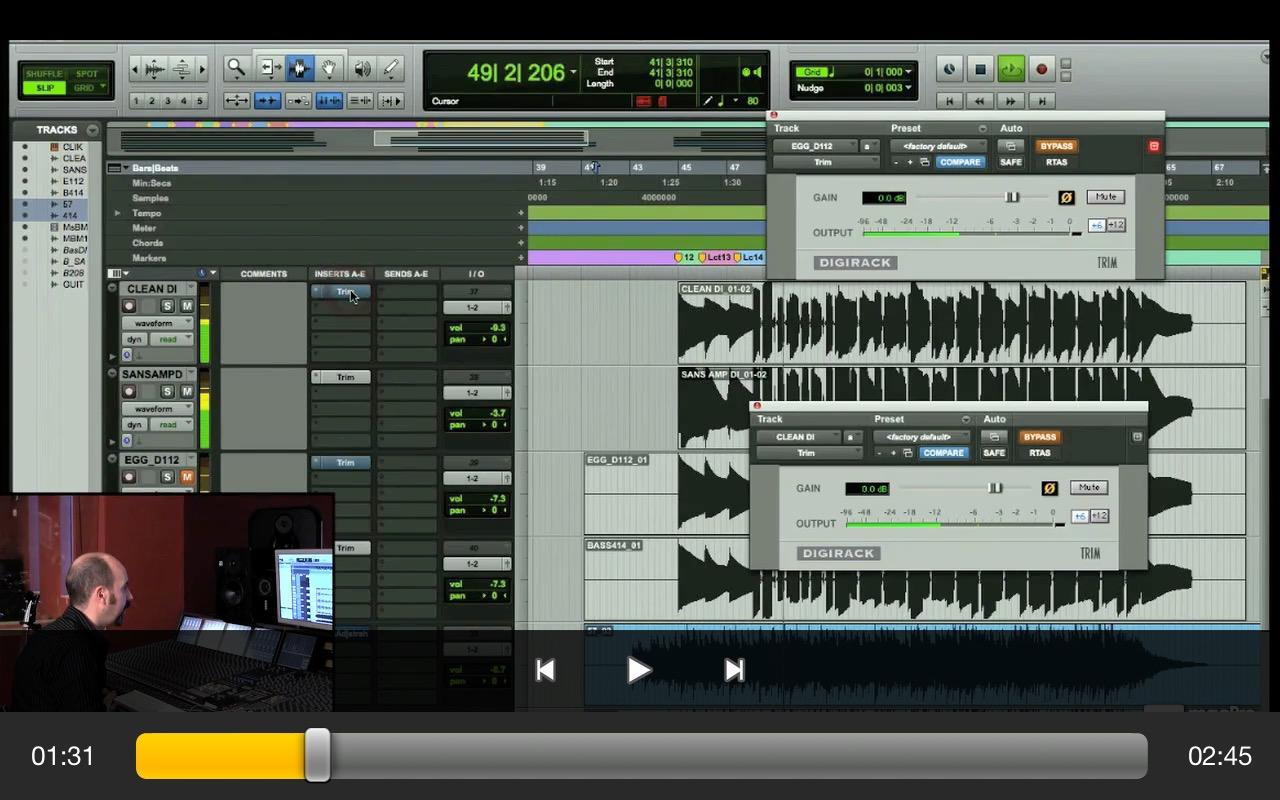
Task: Click the Mute button in EGG_D112 Trim plugin
Action: [1105, 197]
